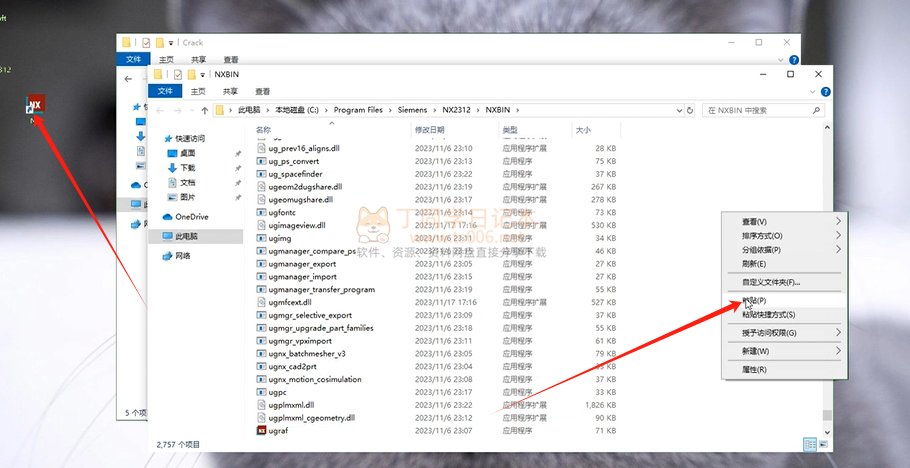Screen dimensions: 910x468
Task: Click the ugpc application icon
Action: (261, 392)
